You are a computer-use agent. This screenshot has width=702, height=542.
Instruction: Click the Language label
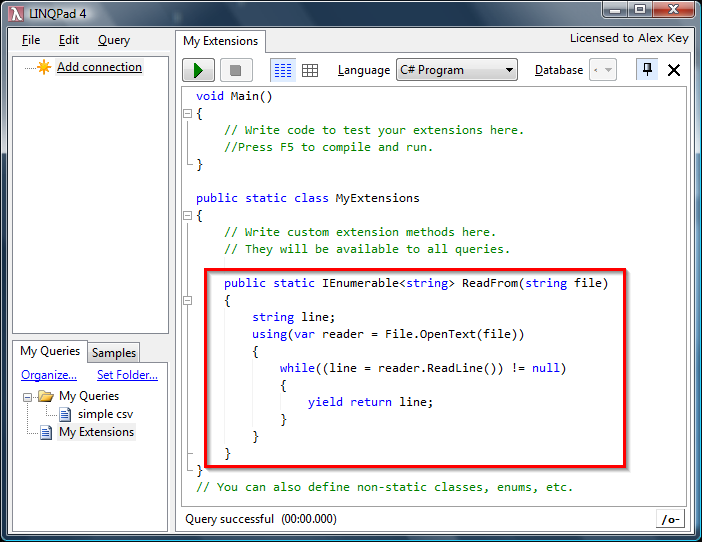364,70
